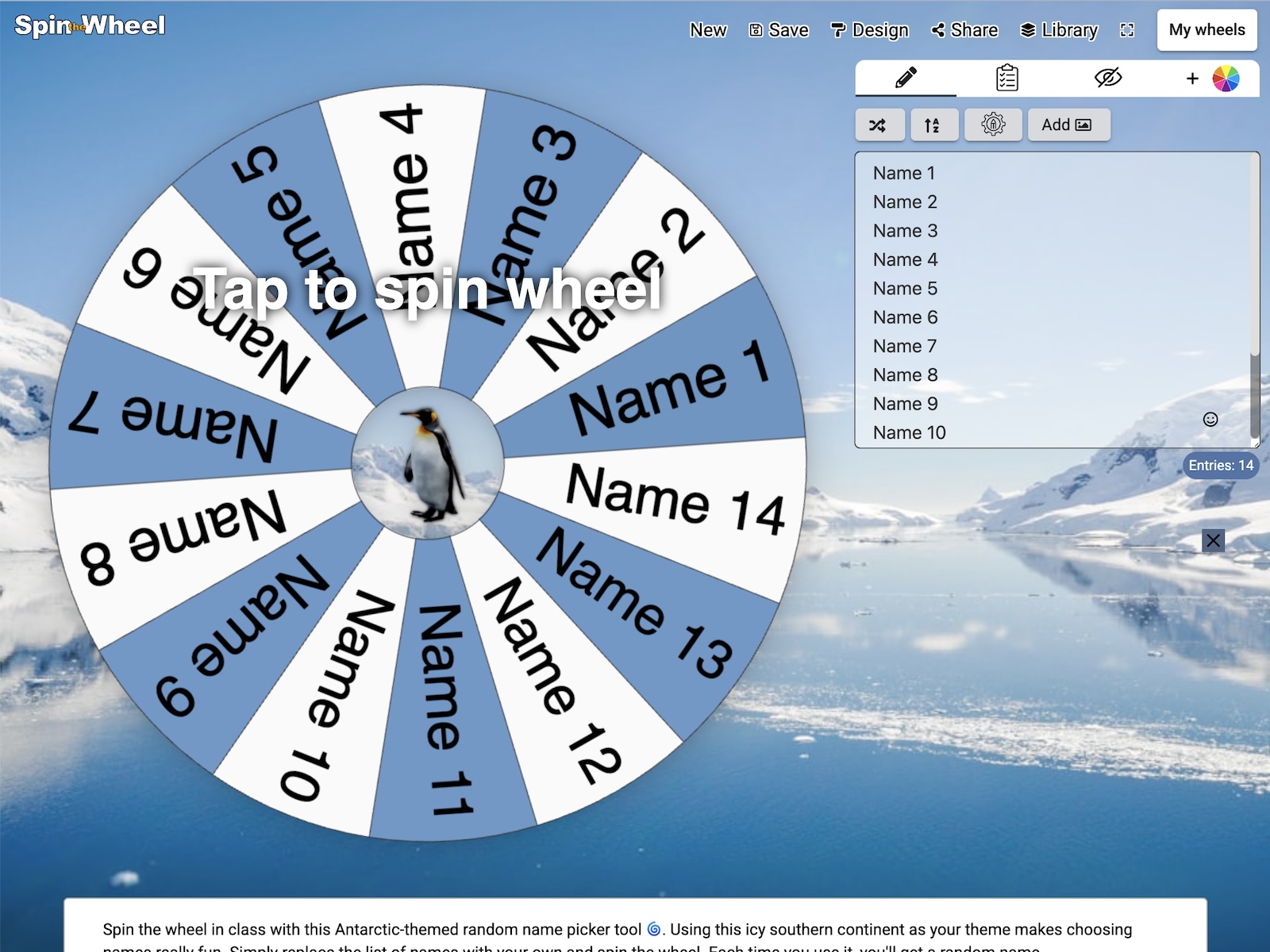Open the Share menu

(x=964, y=30)
